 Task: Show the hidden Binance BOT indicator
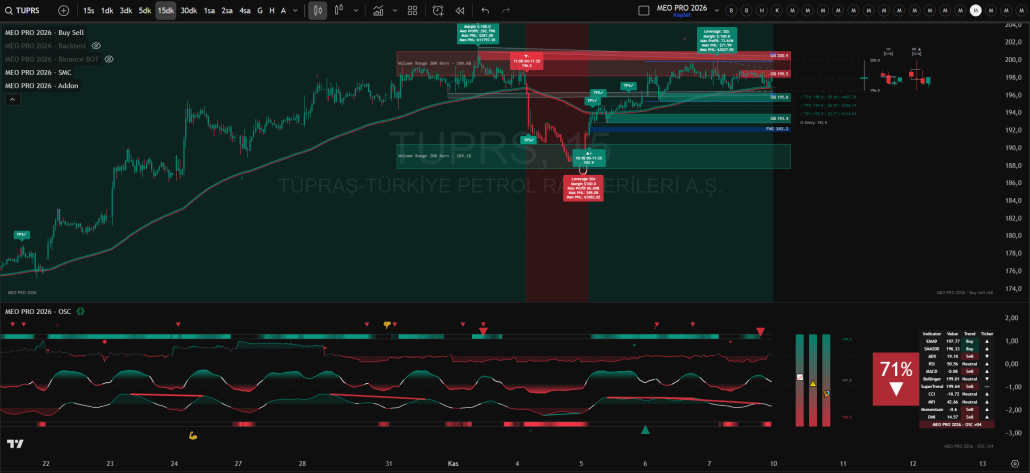[x=110, y=59]
